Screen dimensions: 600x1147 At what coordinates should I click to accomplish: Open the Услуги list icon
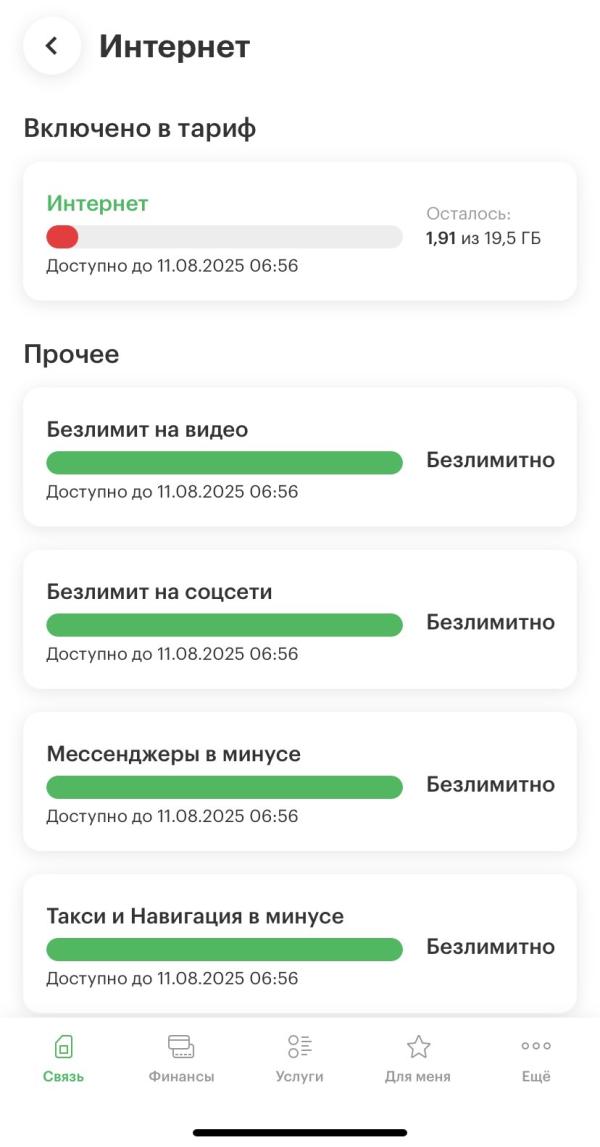coord(299,1046)
